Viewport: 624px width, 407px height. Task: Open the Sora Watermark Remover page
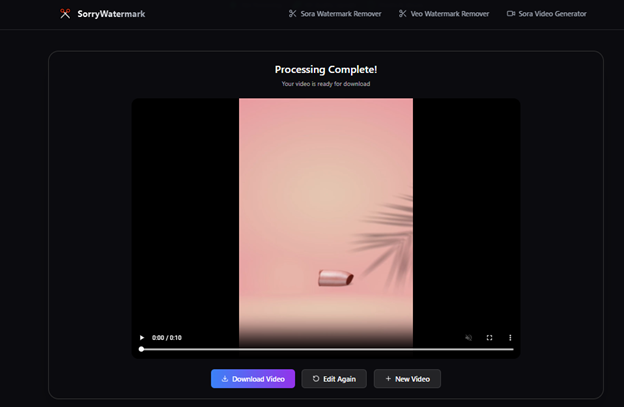pyautogui.click(x=341, y=14)
